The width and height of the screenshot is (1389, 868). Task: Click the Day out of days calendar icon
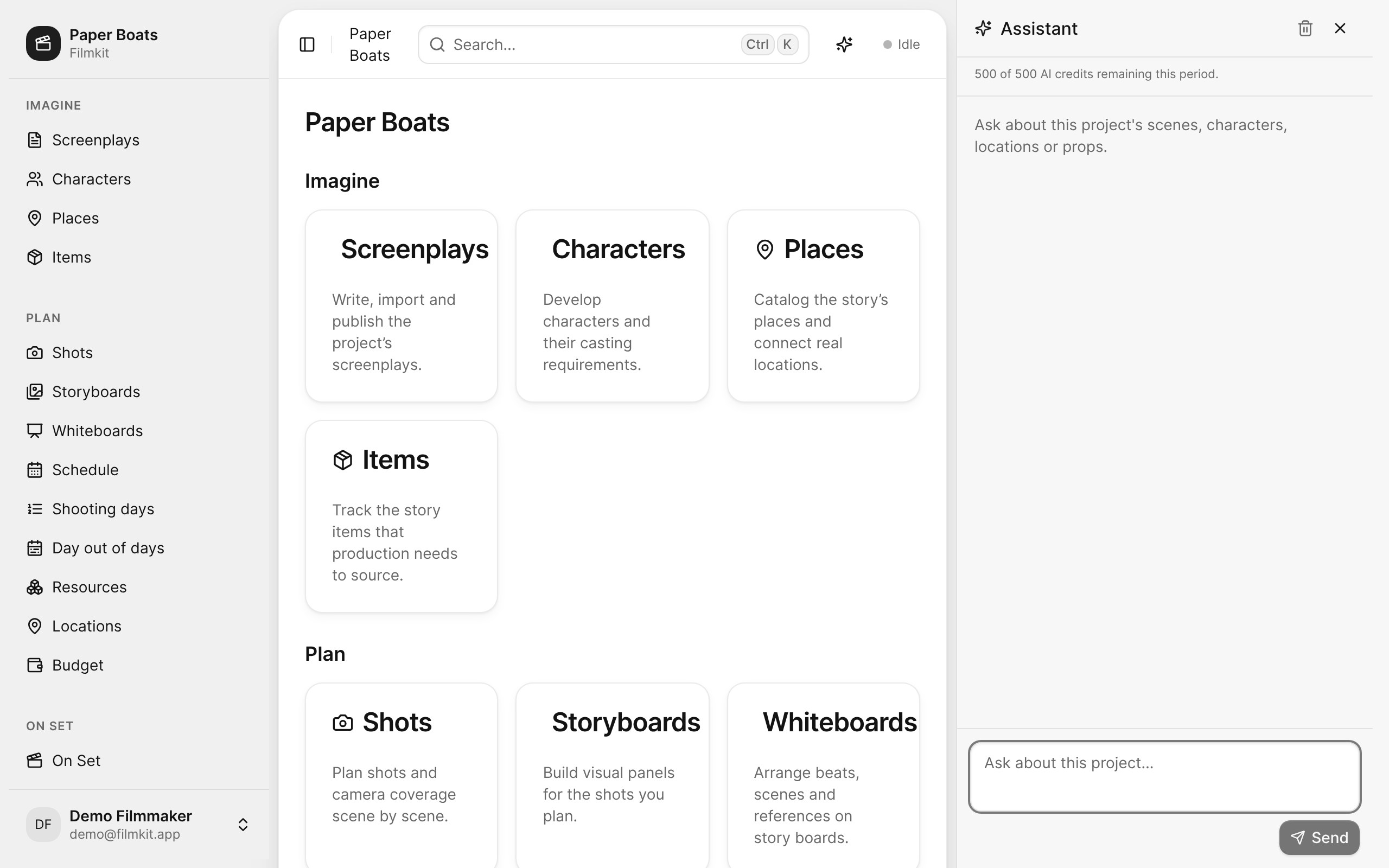click(34, 548)
